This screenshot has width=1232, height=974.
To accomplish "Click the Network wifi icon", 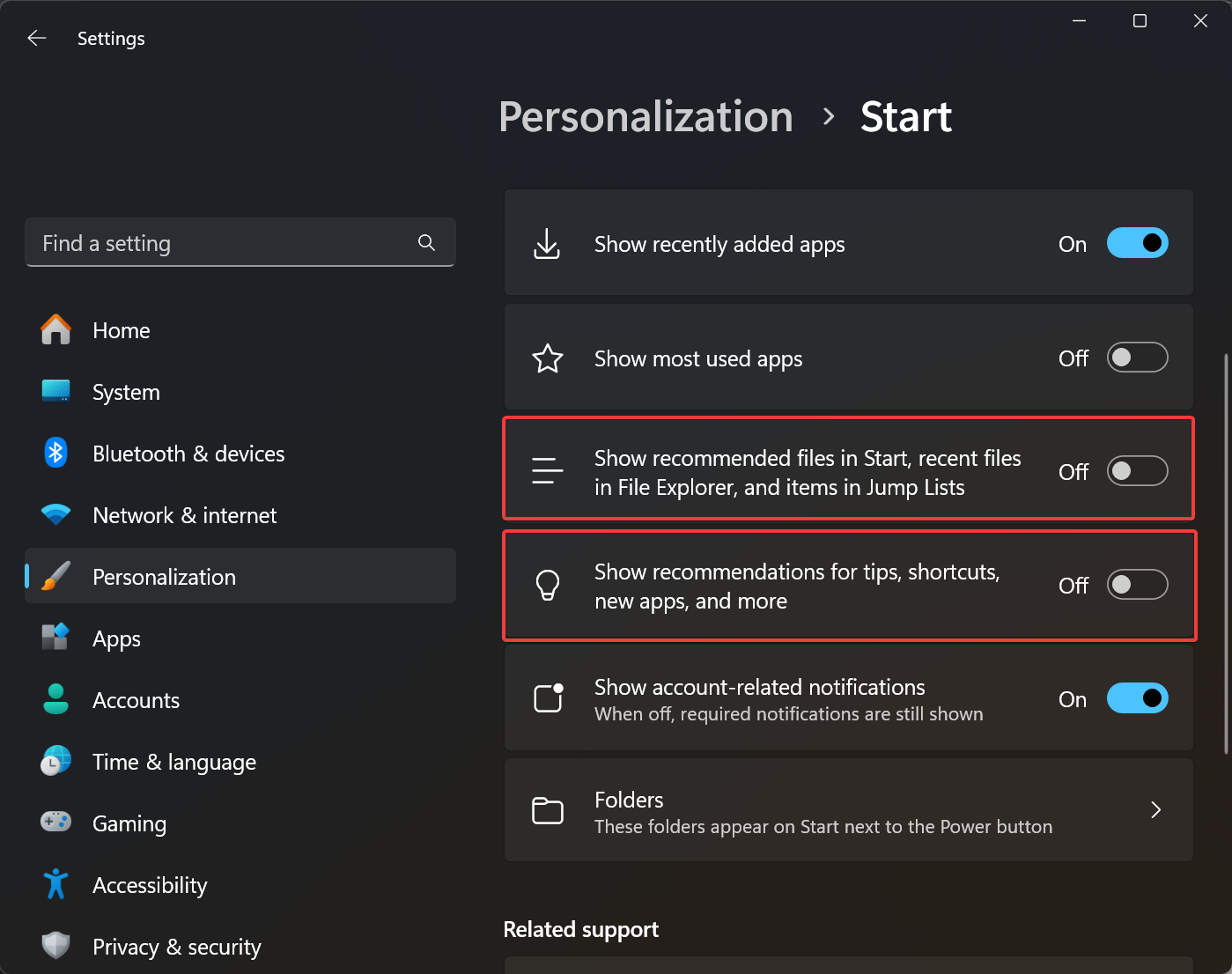I will coord(56,514).
